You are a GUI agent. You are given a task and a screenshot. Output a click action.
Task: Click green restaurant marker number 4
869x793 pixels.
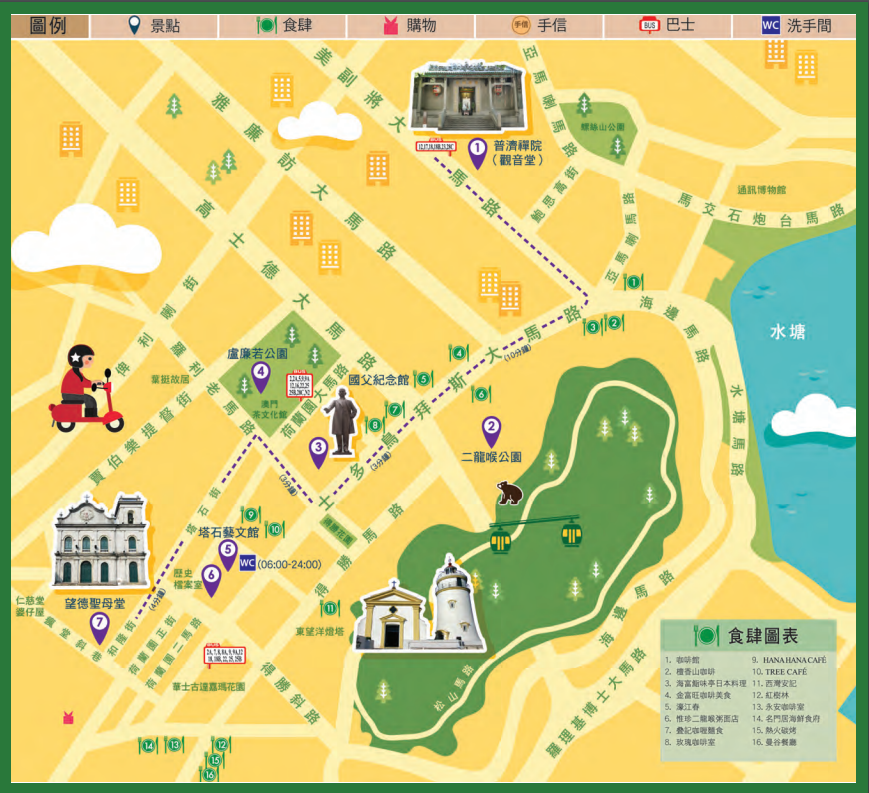click(x=458, y=352)
